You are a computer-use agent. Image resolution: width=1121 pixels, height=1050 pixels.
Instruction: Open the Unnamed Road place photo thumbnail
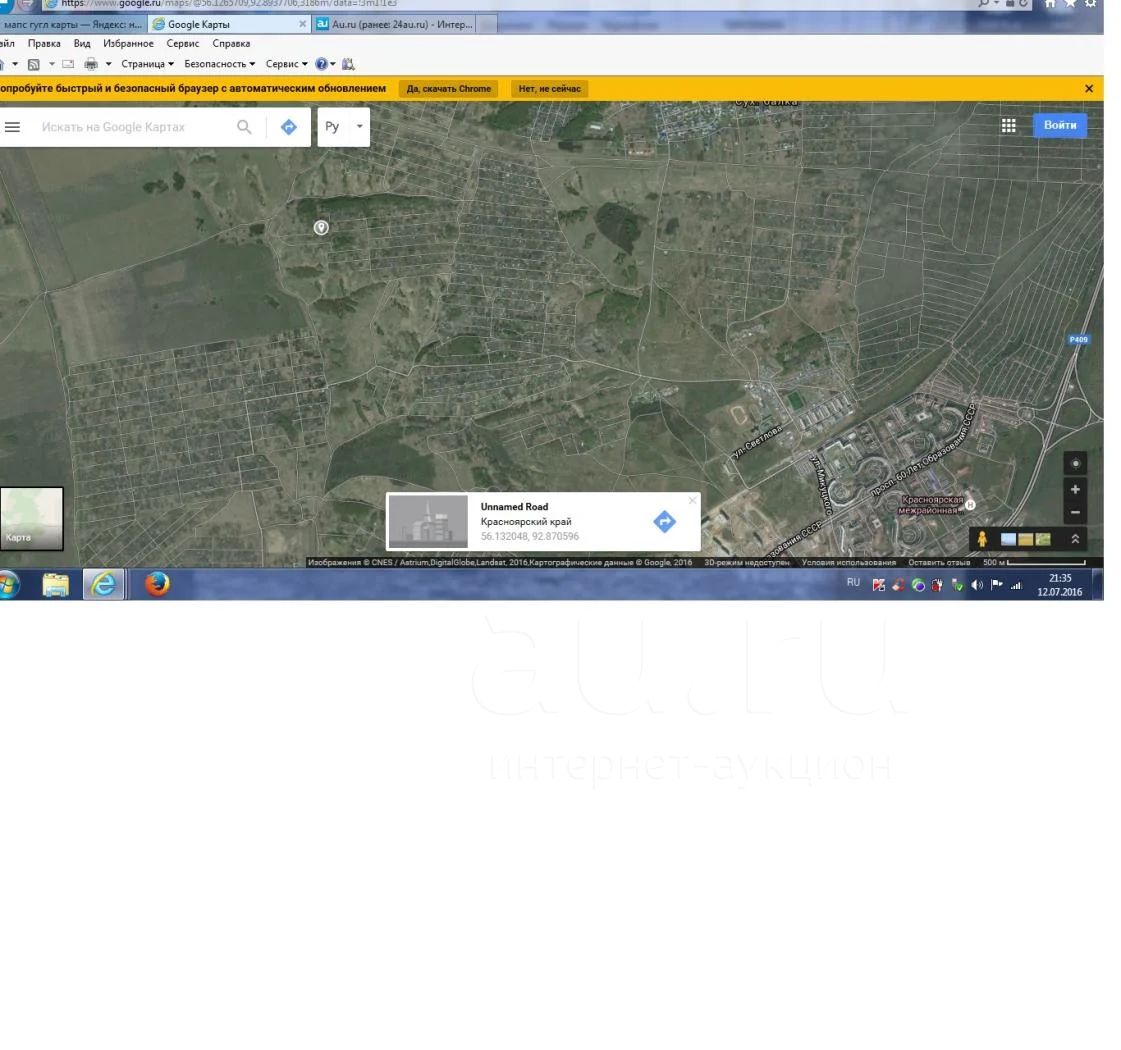[428, 522]
